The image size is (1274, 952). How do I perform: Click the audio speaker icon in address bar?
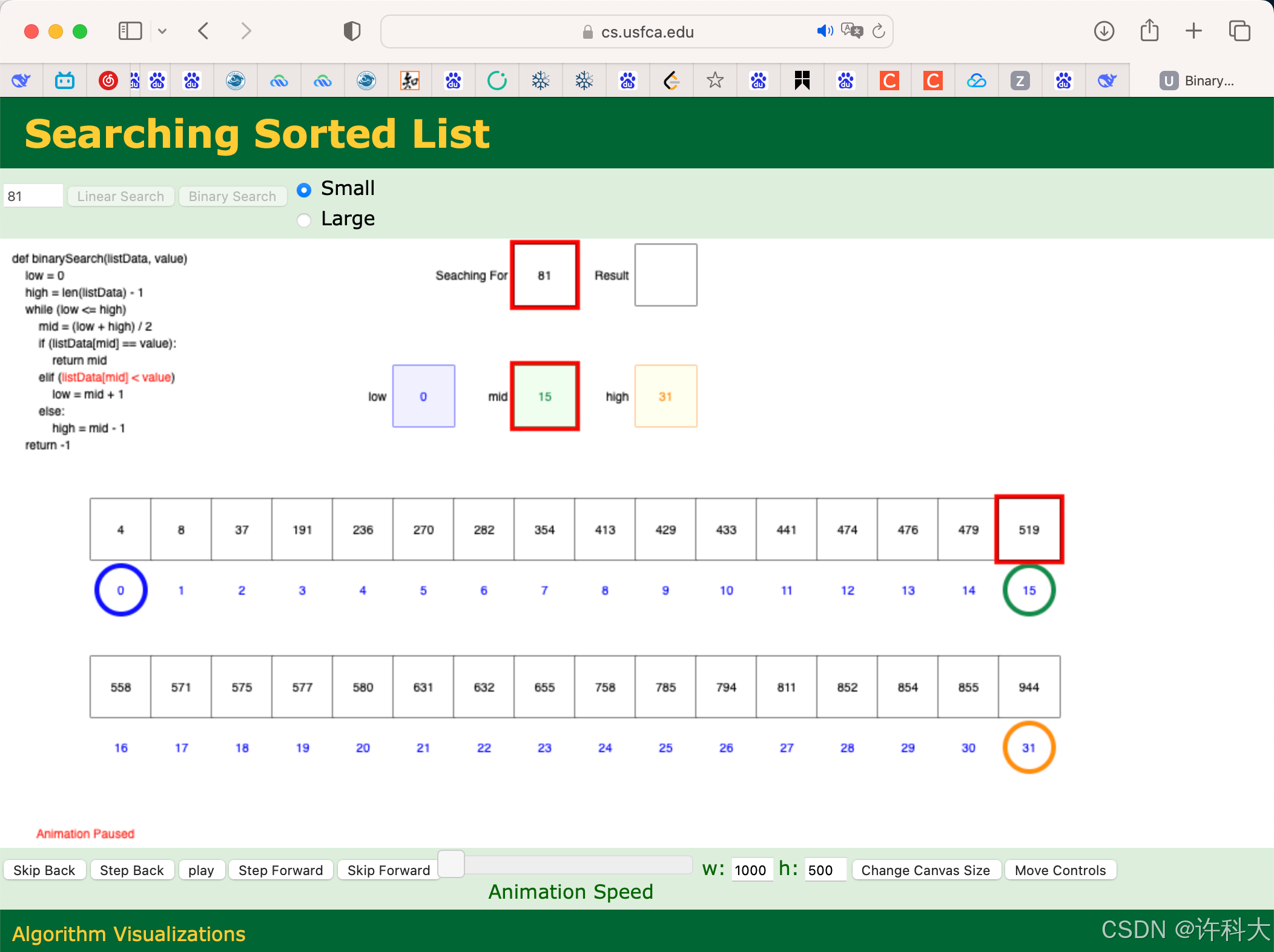[824, 31]
